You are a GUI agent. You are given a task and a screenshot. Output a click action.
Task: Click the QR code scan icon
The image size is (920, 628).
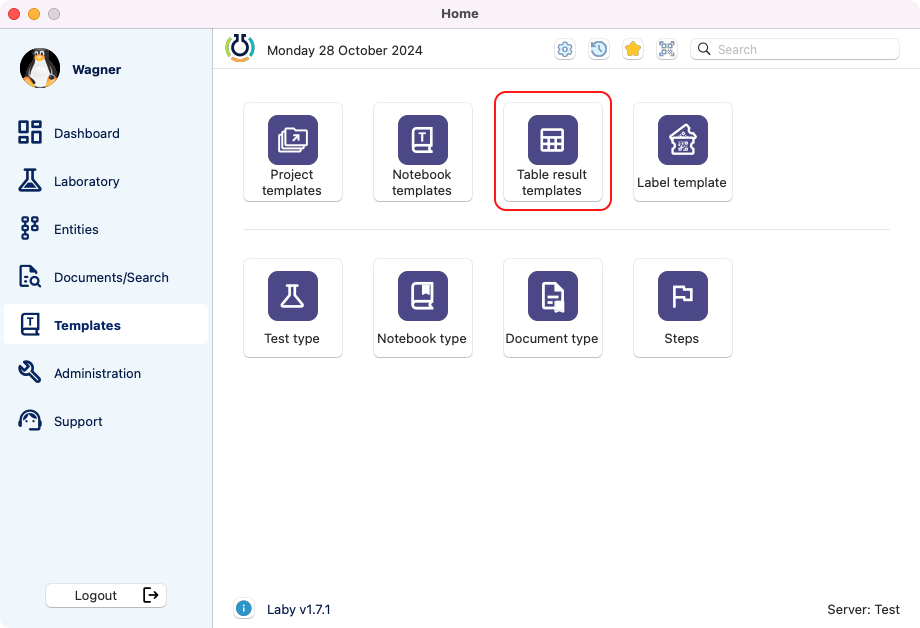point(667,49)
